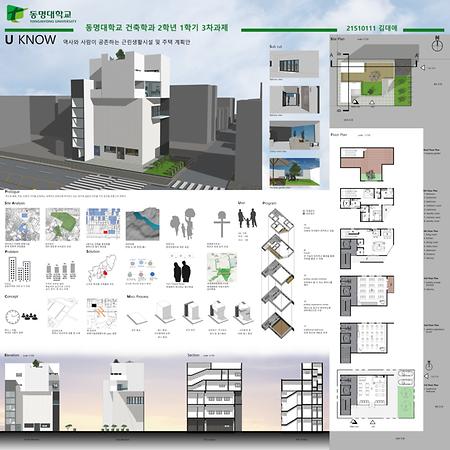Screen dimensions: 450x450
Task: Click the two dark figures silhouette icon
Action: click(x=182, y=271)
